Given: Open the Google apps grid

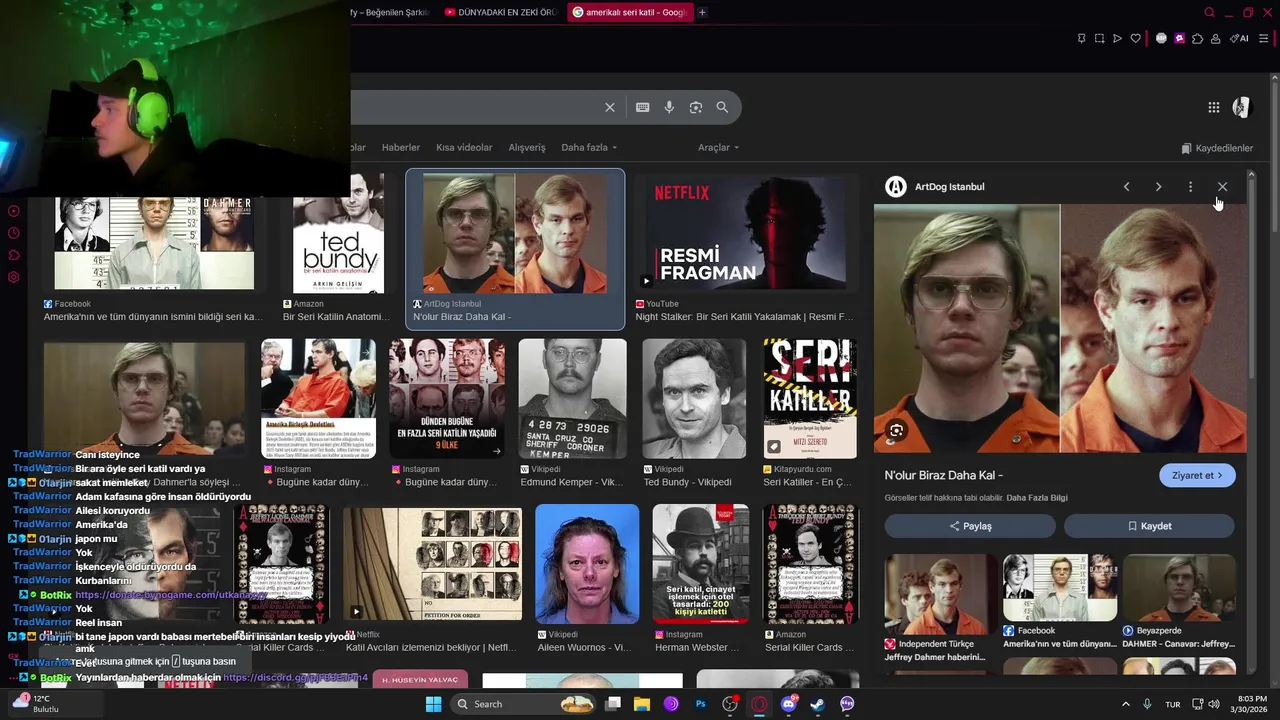Looking at the screenshot, I should [1213, 107].
